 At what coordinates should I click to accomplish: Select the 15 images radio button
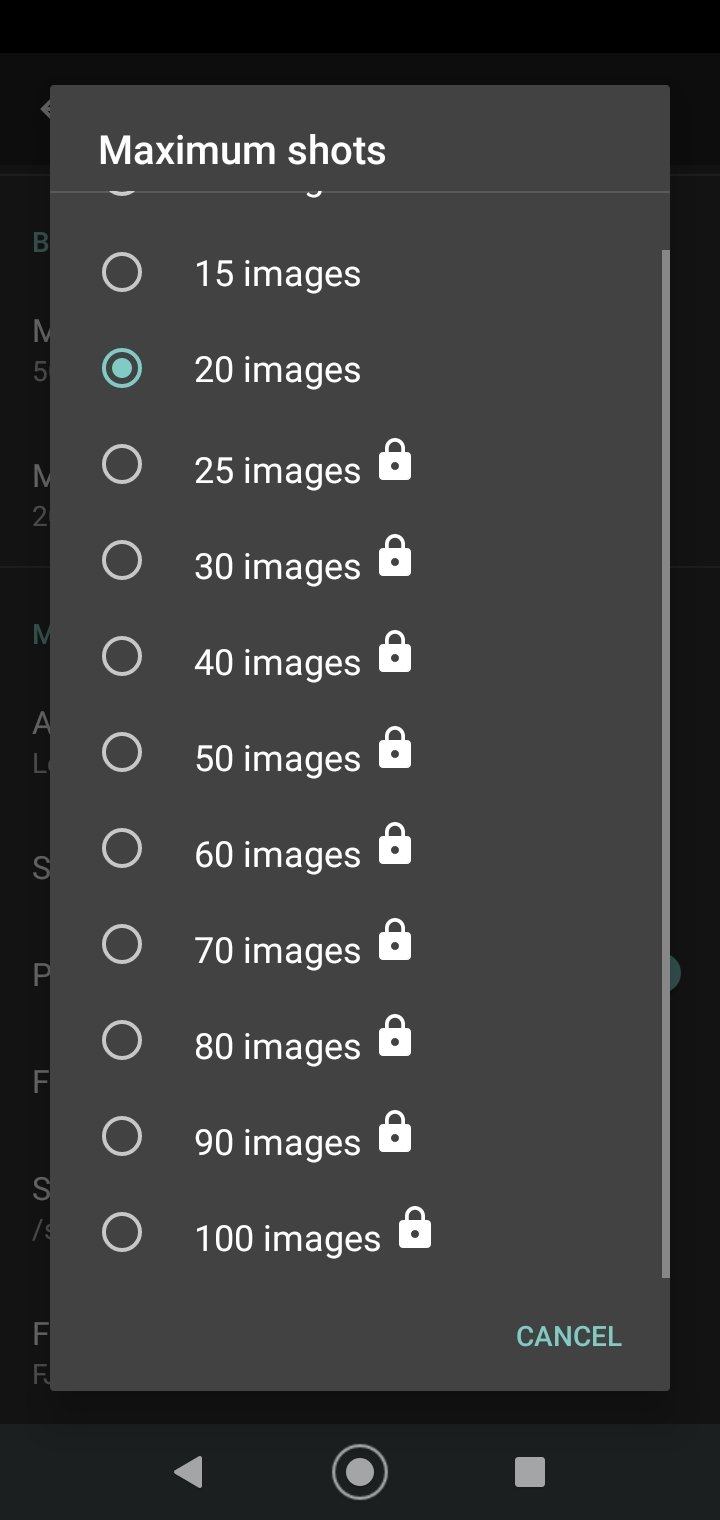pos(122,272)
